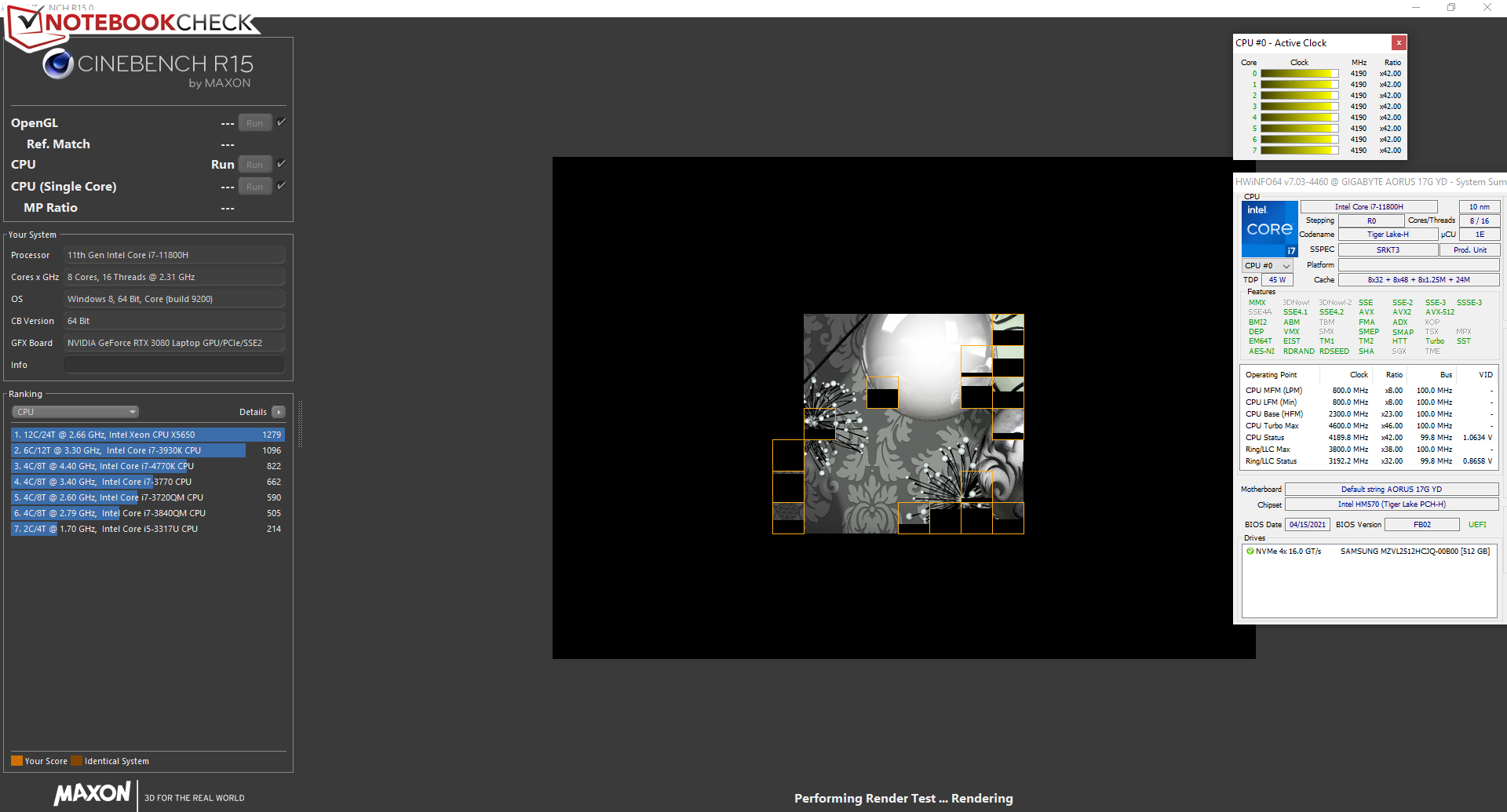Click the AVX-512 feature label
Viewport: 1507px width, 812px height.
1439,312
